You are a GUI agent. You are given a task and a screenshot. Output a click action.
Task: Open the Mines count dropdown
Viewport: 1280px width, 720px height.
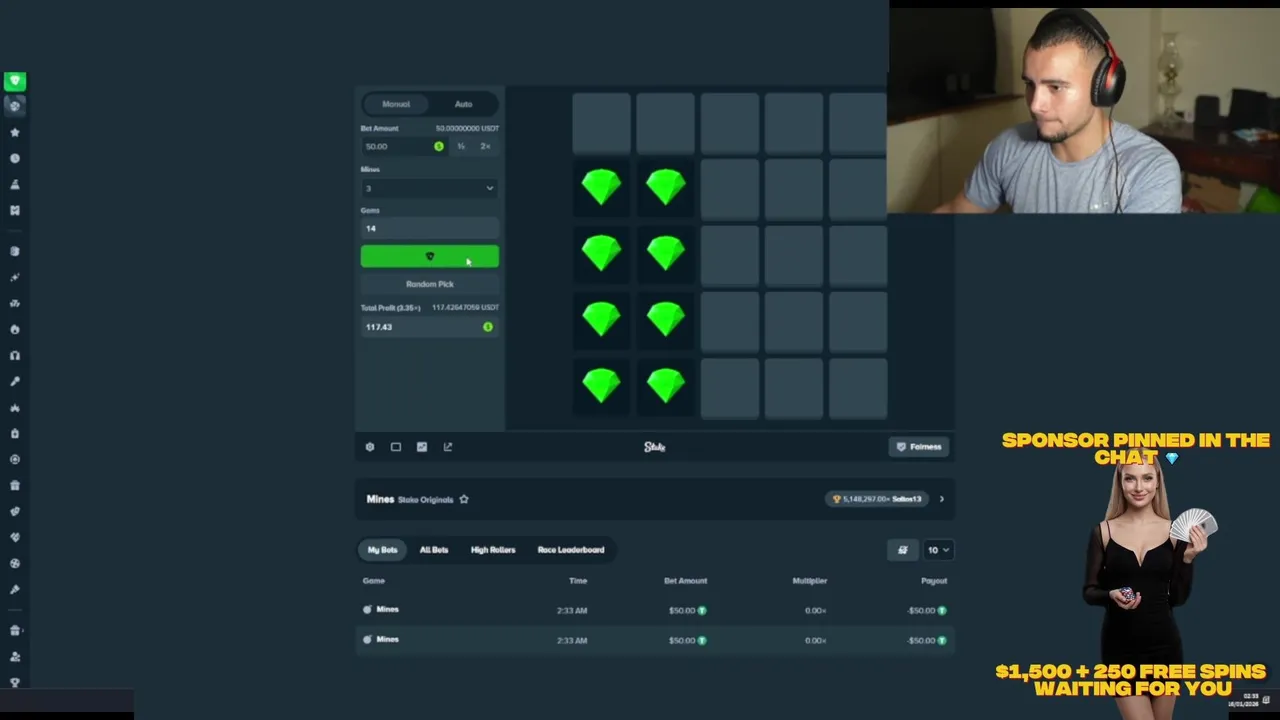[429, 188]
